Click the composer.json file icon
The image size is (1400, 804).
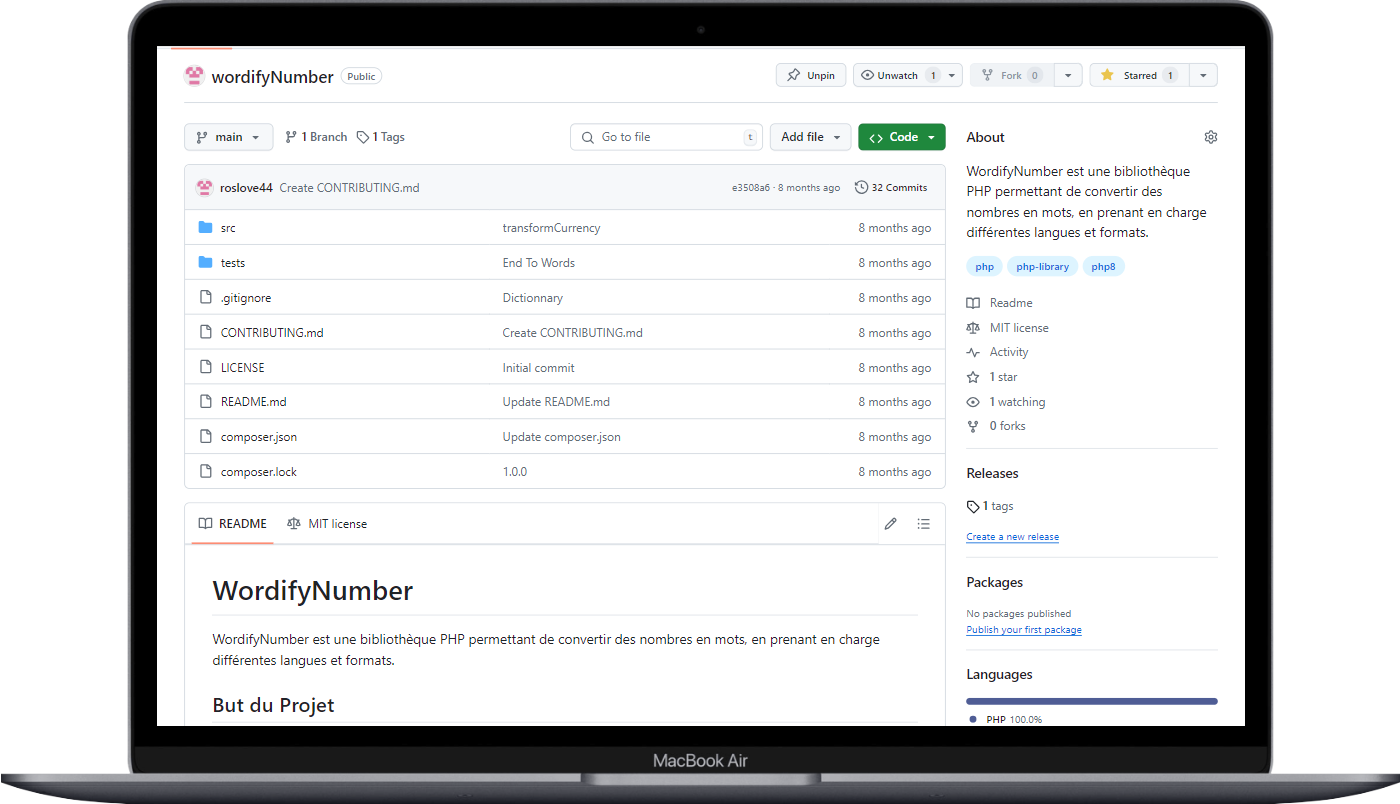(x=205, y=437)
